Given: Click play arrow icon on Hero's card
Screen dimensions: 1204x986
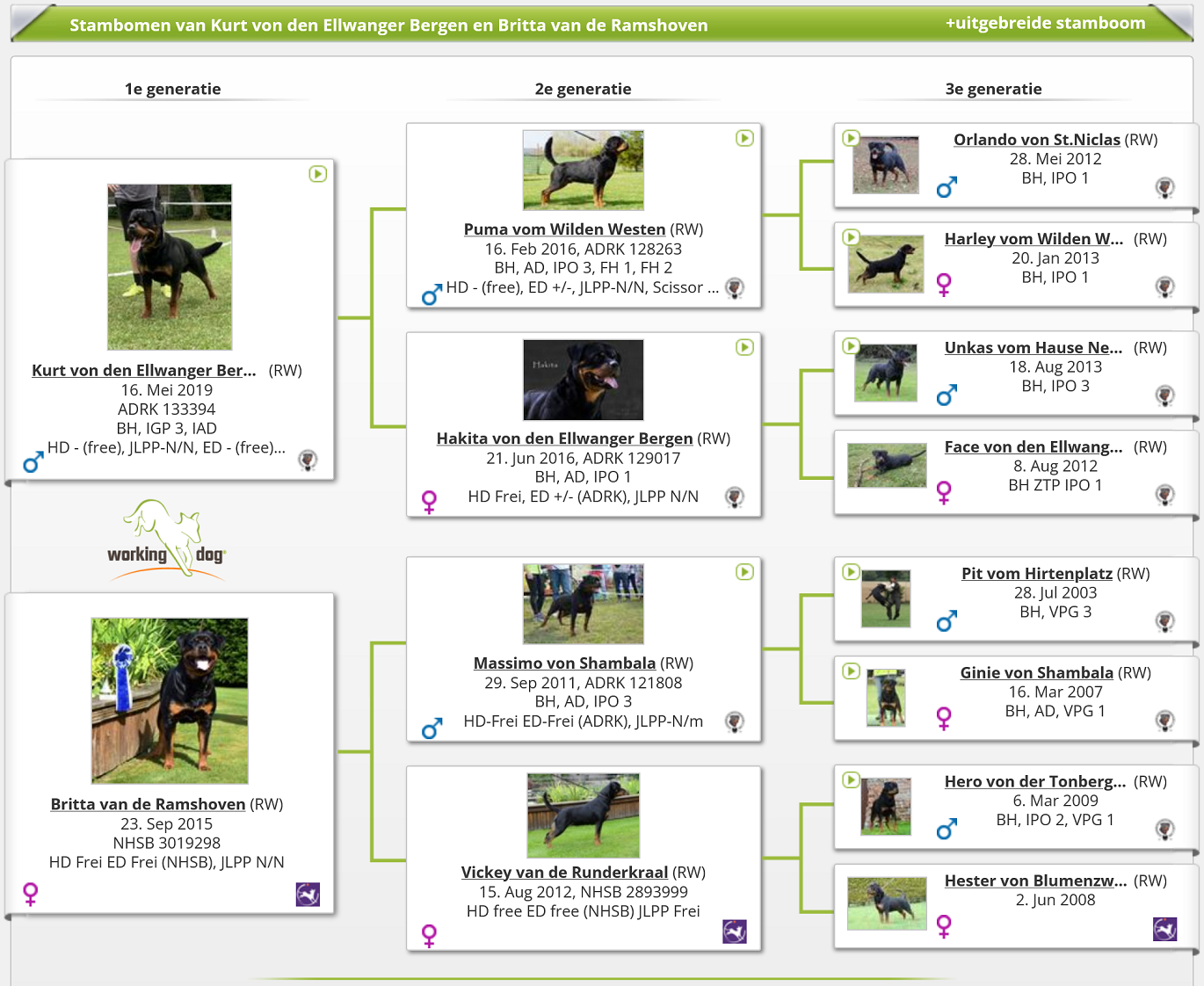Looking at the screenshot, I should (x=851, y=780).
